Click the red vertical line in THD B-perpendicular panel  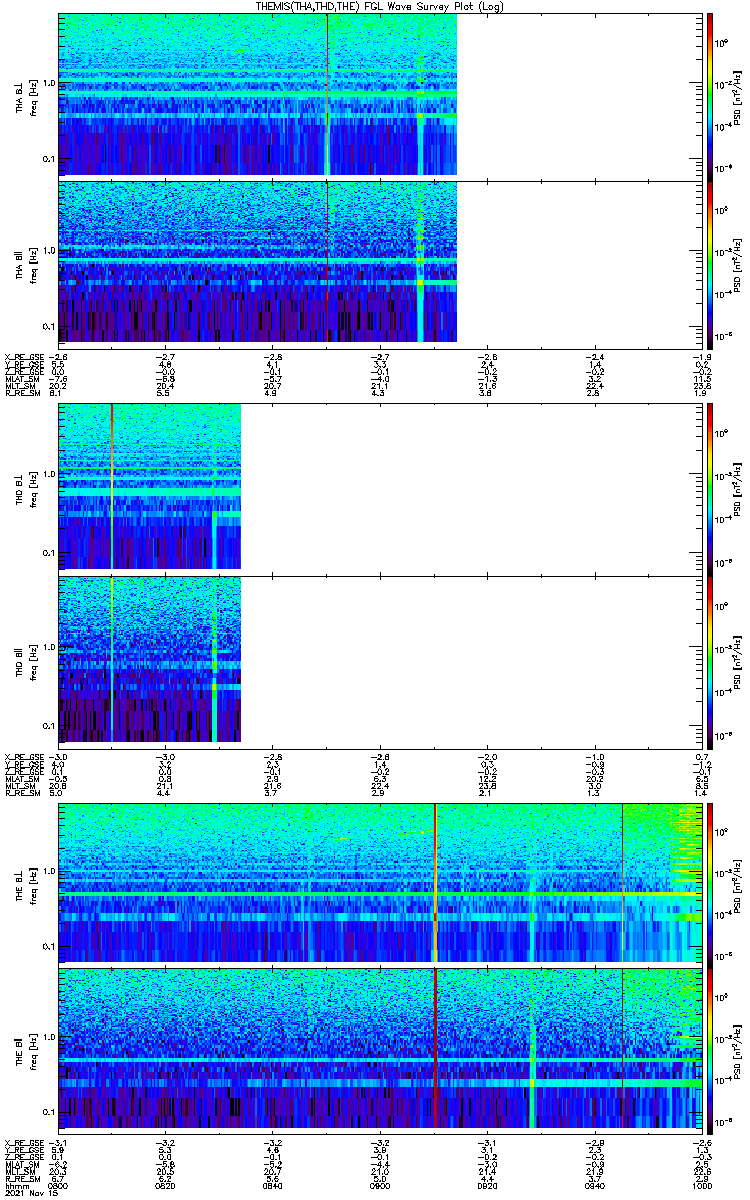pos(112,486)
